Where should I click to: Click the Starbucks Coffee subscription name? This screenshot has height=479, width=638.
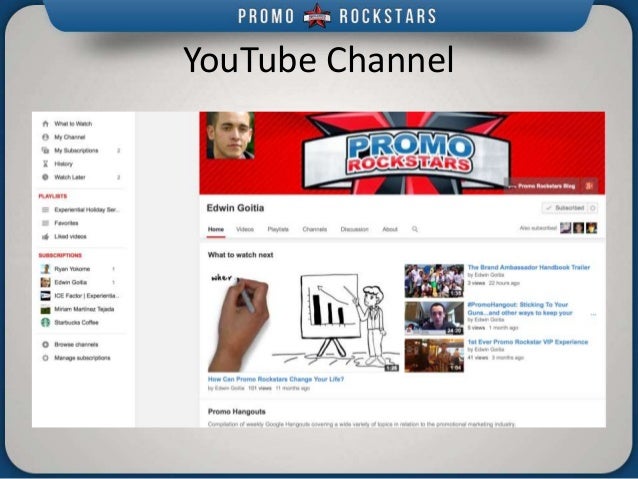pos(76,323)
